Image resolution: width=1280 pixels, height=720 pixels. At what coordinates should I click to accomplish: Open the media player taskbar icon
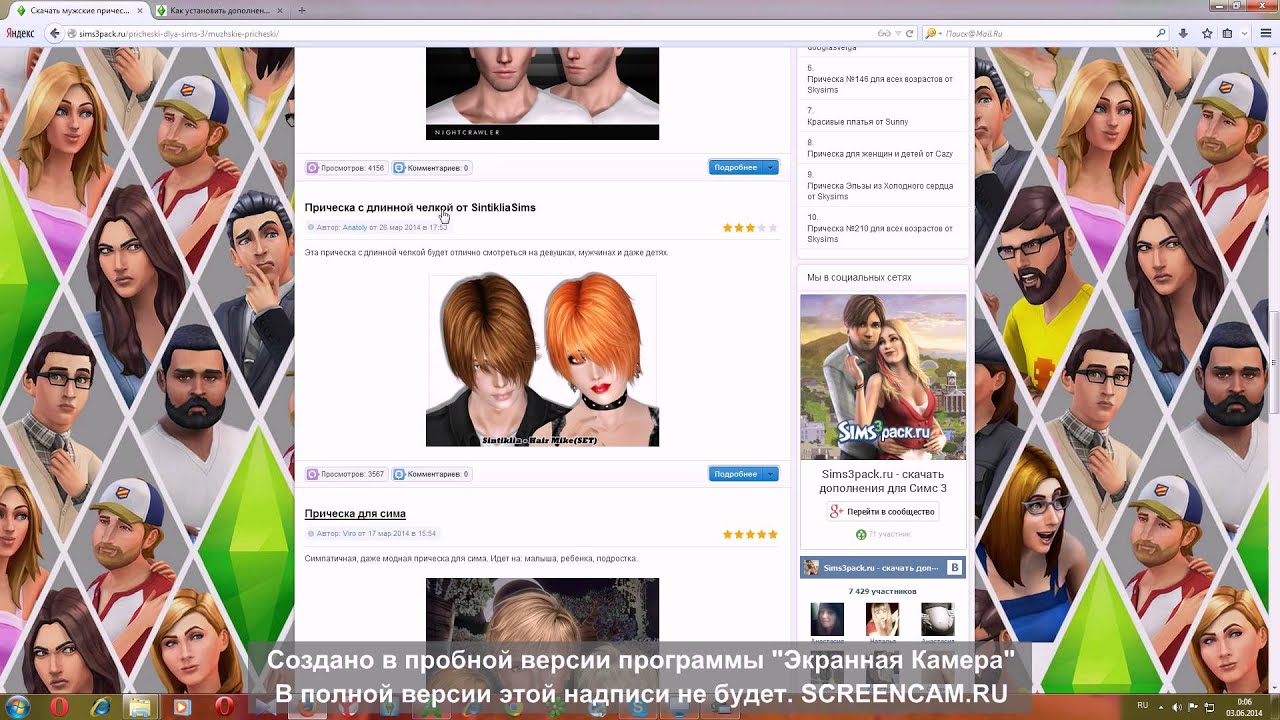tap(182, 707)
